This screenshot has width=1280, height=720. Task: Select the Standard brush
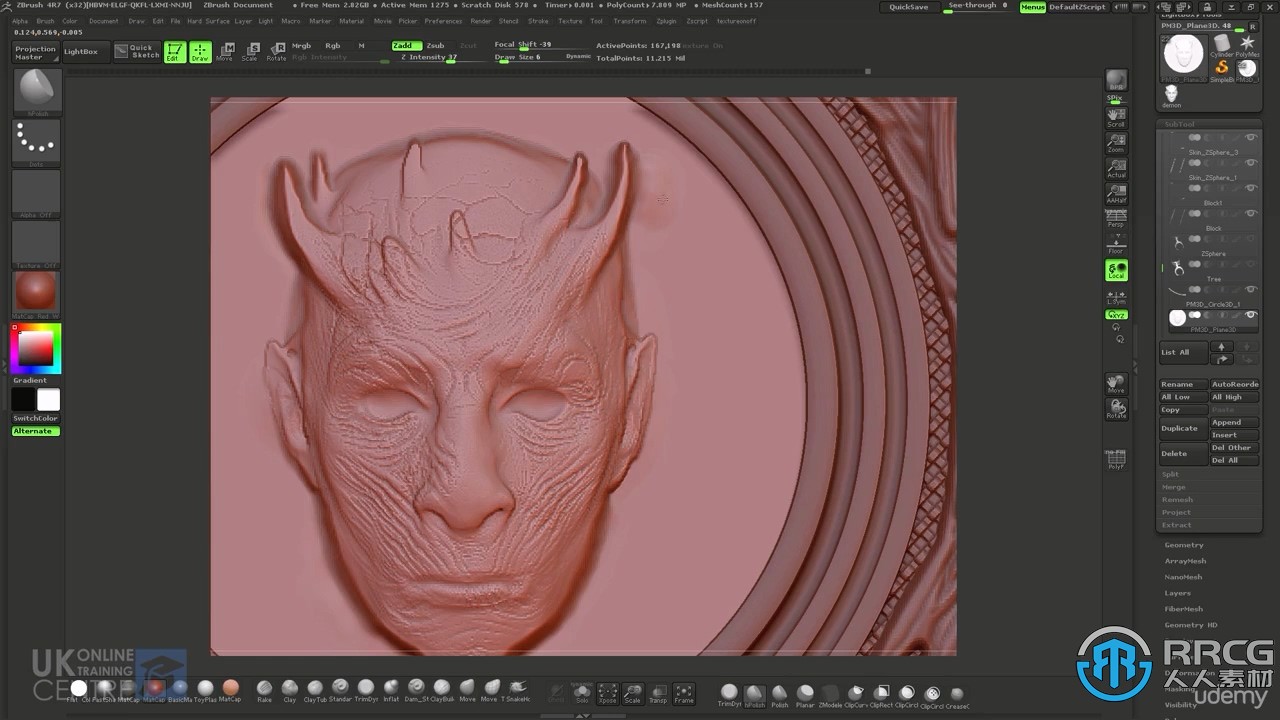coord(340,690)
